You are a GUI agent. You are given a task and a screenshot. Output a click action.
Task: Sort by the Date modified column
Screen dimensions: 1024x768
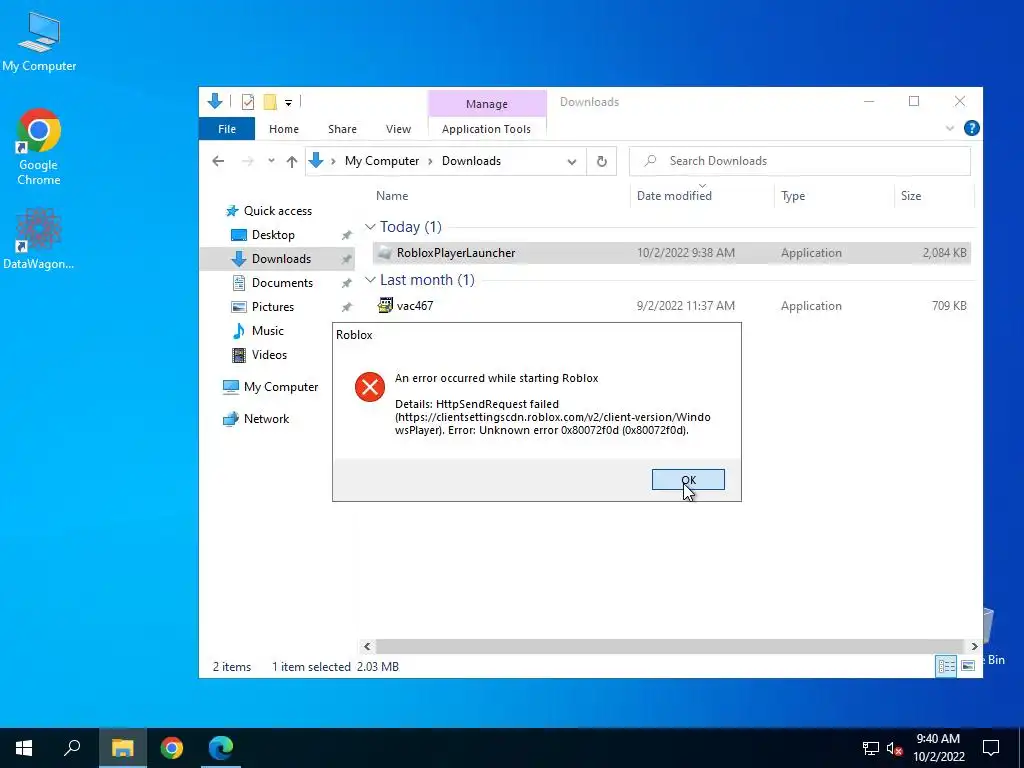coord(674,195)
